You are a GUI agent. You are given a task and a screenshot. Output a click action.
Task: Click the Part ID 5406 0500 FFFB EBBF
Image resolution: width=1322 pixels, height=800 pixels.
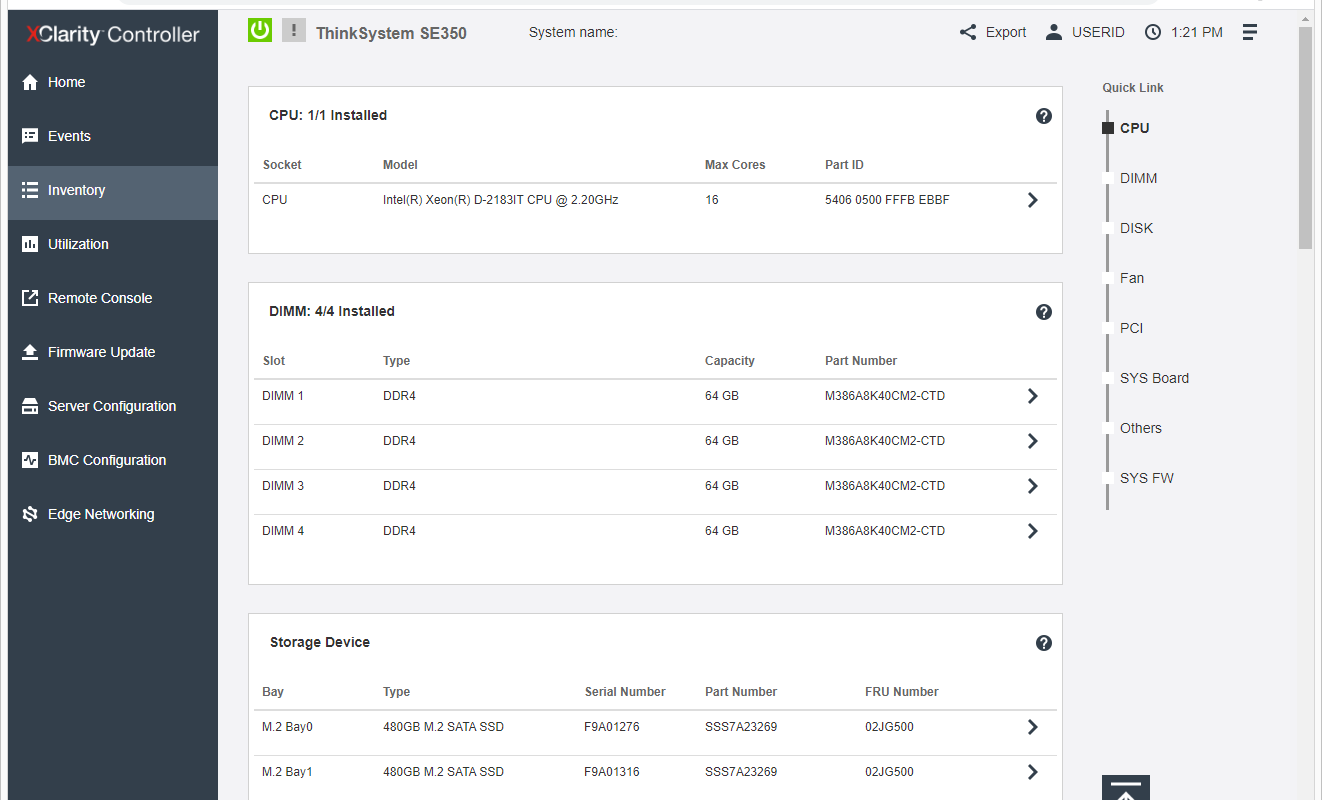887,200
